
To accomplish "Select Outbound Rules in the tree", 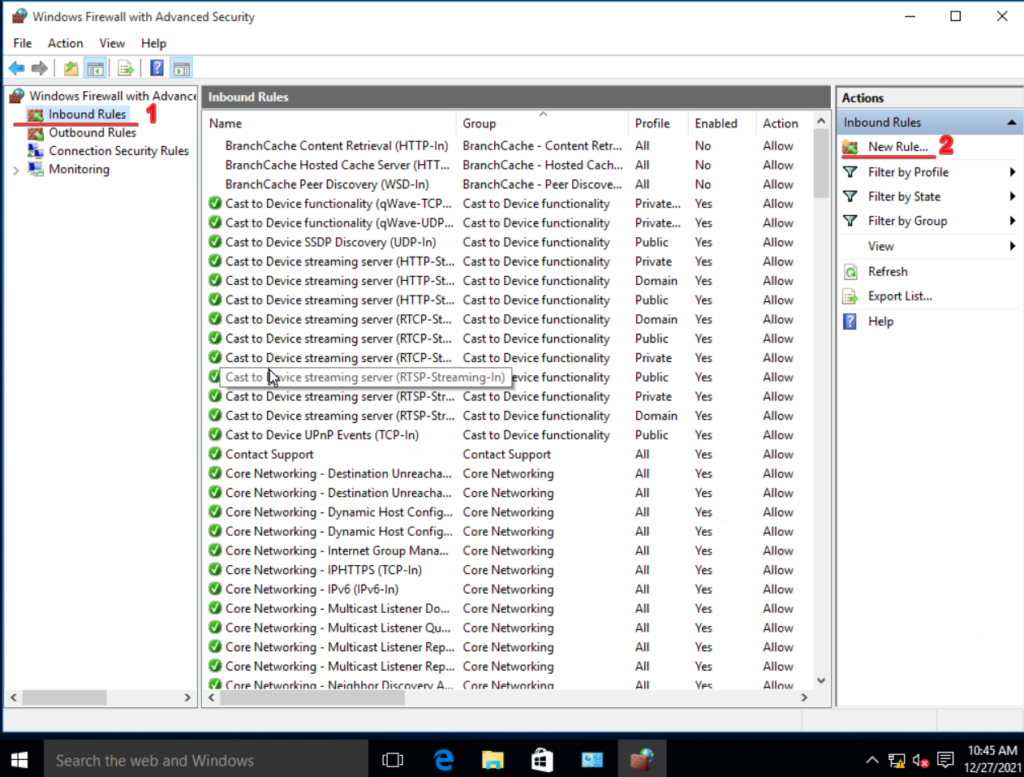I will (92, 133).
